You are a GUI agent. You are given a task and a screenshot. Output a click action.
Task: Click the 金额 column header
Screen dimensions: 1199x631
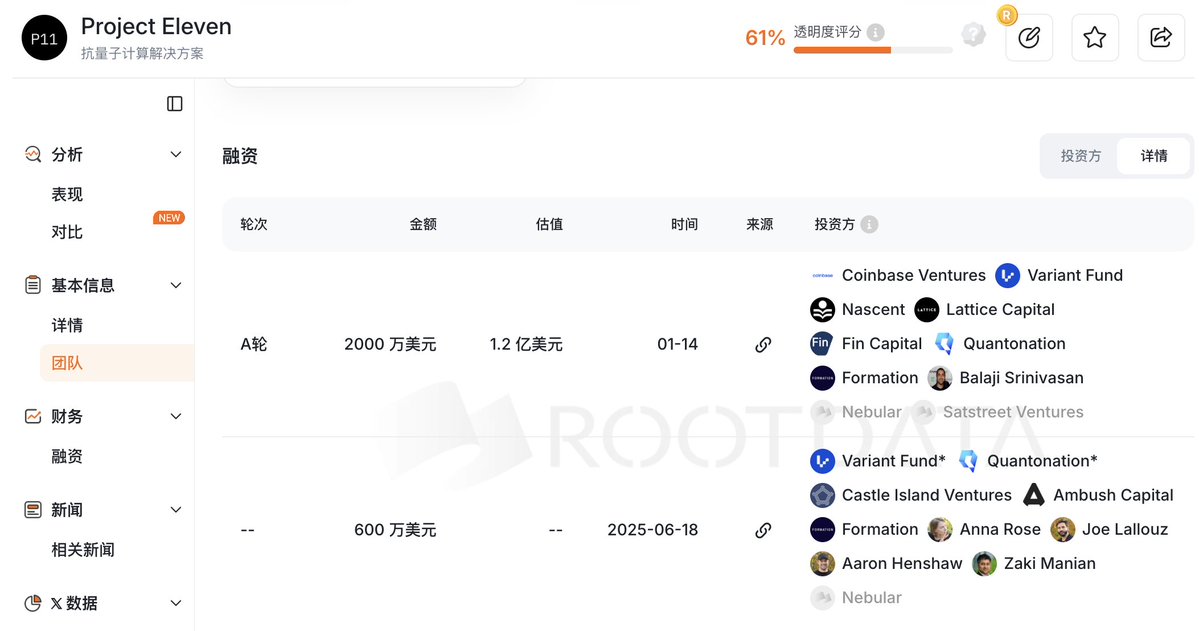(x=423, y=224)
